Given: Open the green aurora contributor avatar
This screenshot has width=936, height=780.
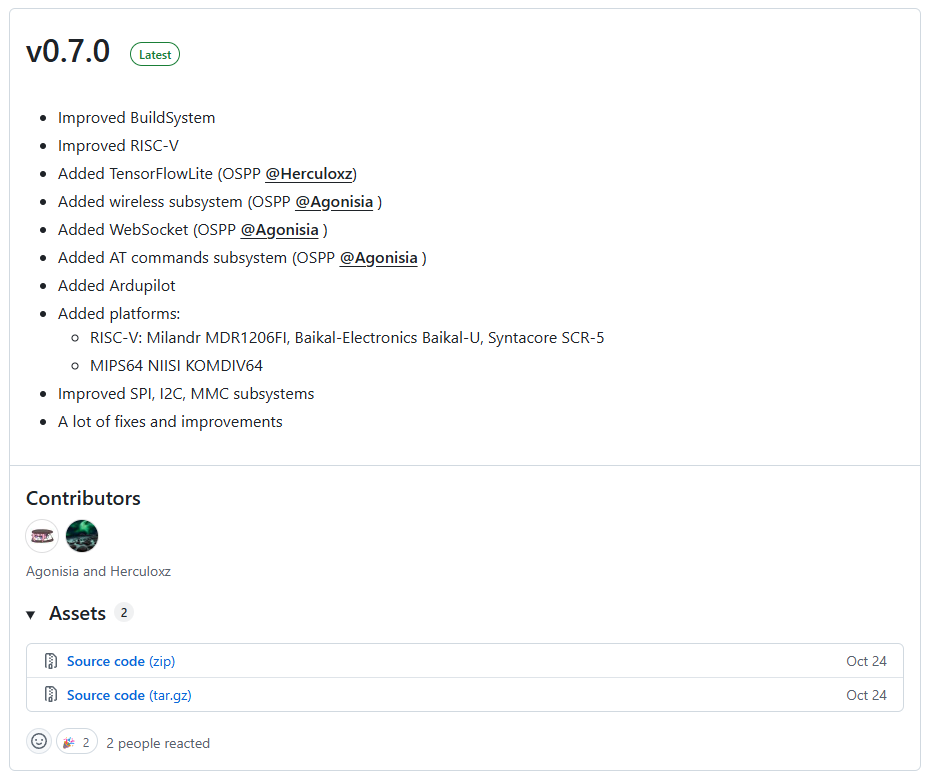Looking at the screenshot, I should pyautogui.click(x=82, y=536).
